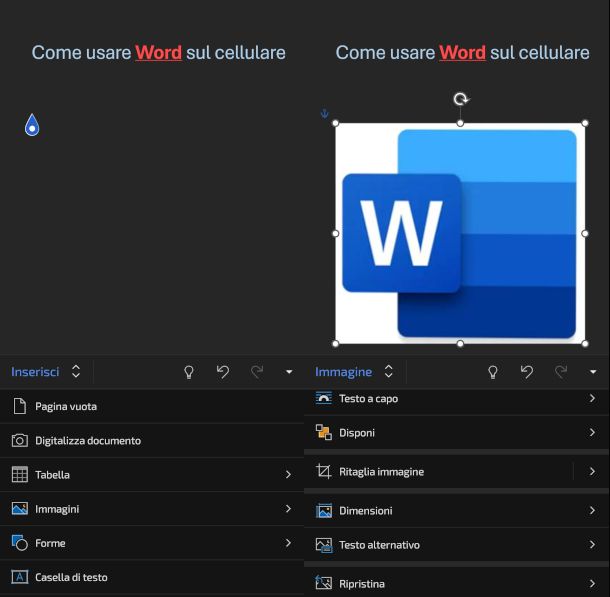Click the table grid icon

(x=19, y=474)
